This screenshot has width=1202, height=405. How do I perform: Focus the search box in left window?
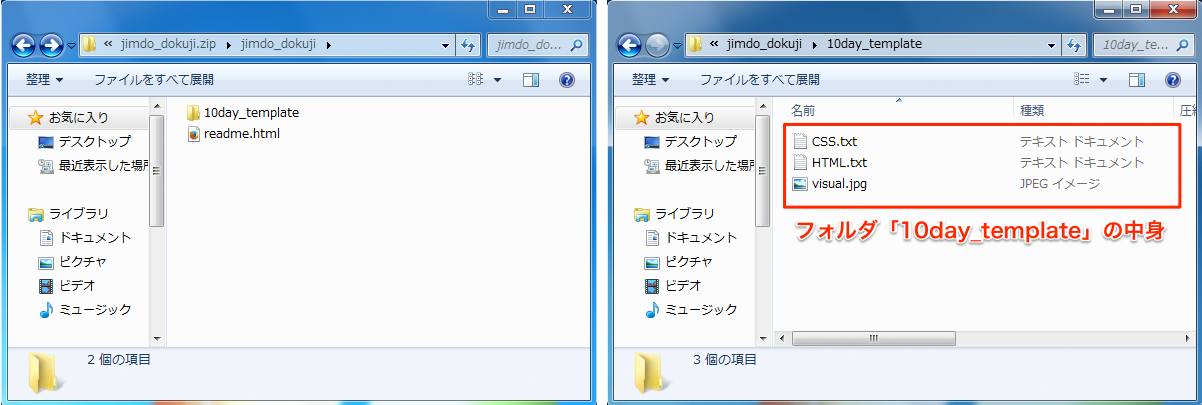pos(538,45)
